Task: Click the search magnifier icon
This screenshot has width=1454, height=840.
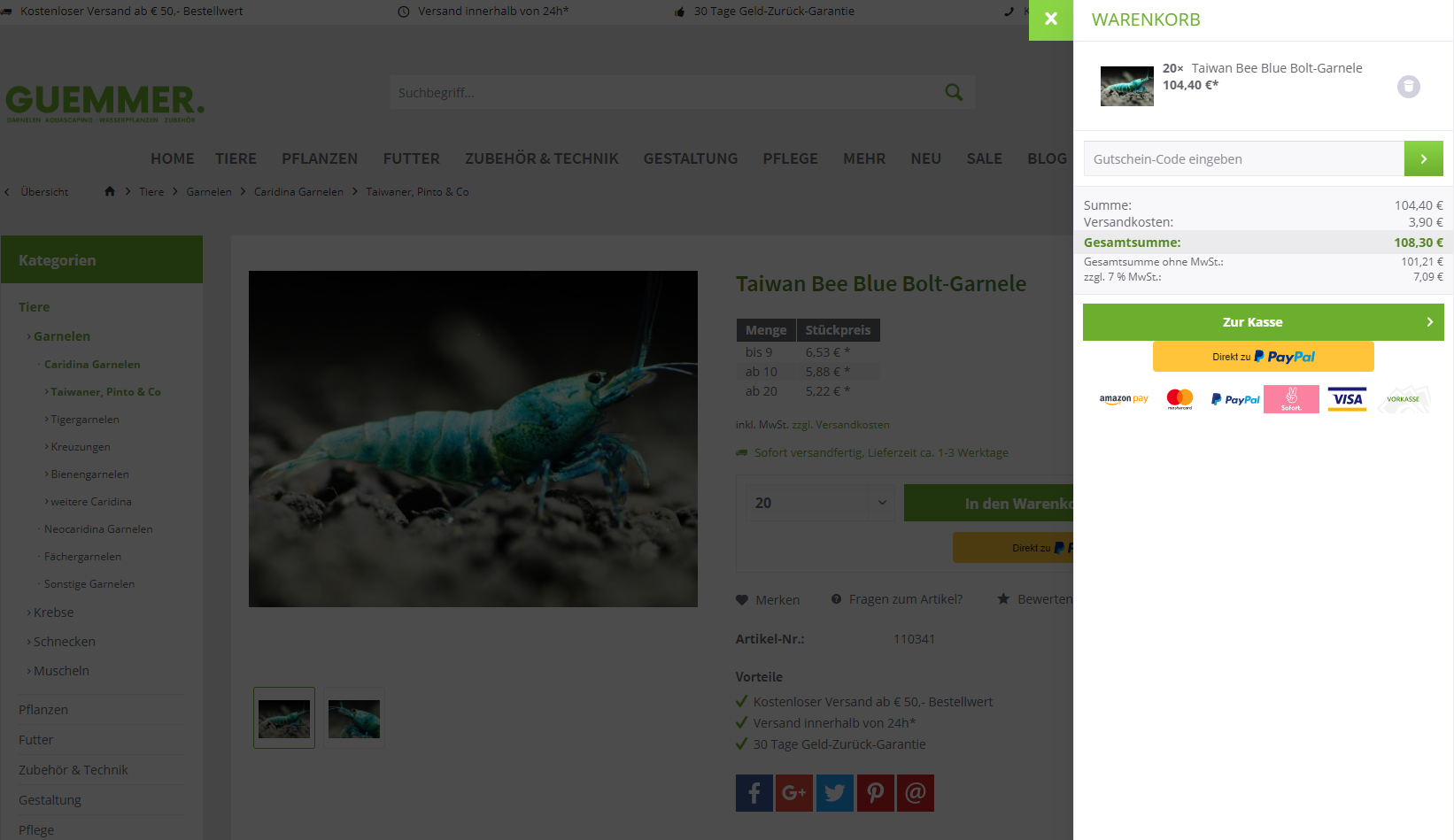Action: click(954, 92)
